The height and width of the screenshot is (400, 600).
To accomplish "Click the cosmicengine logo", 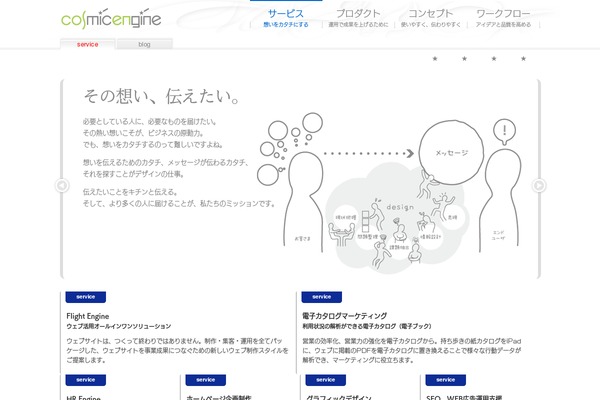I will click(x=111, y=19).
